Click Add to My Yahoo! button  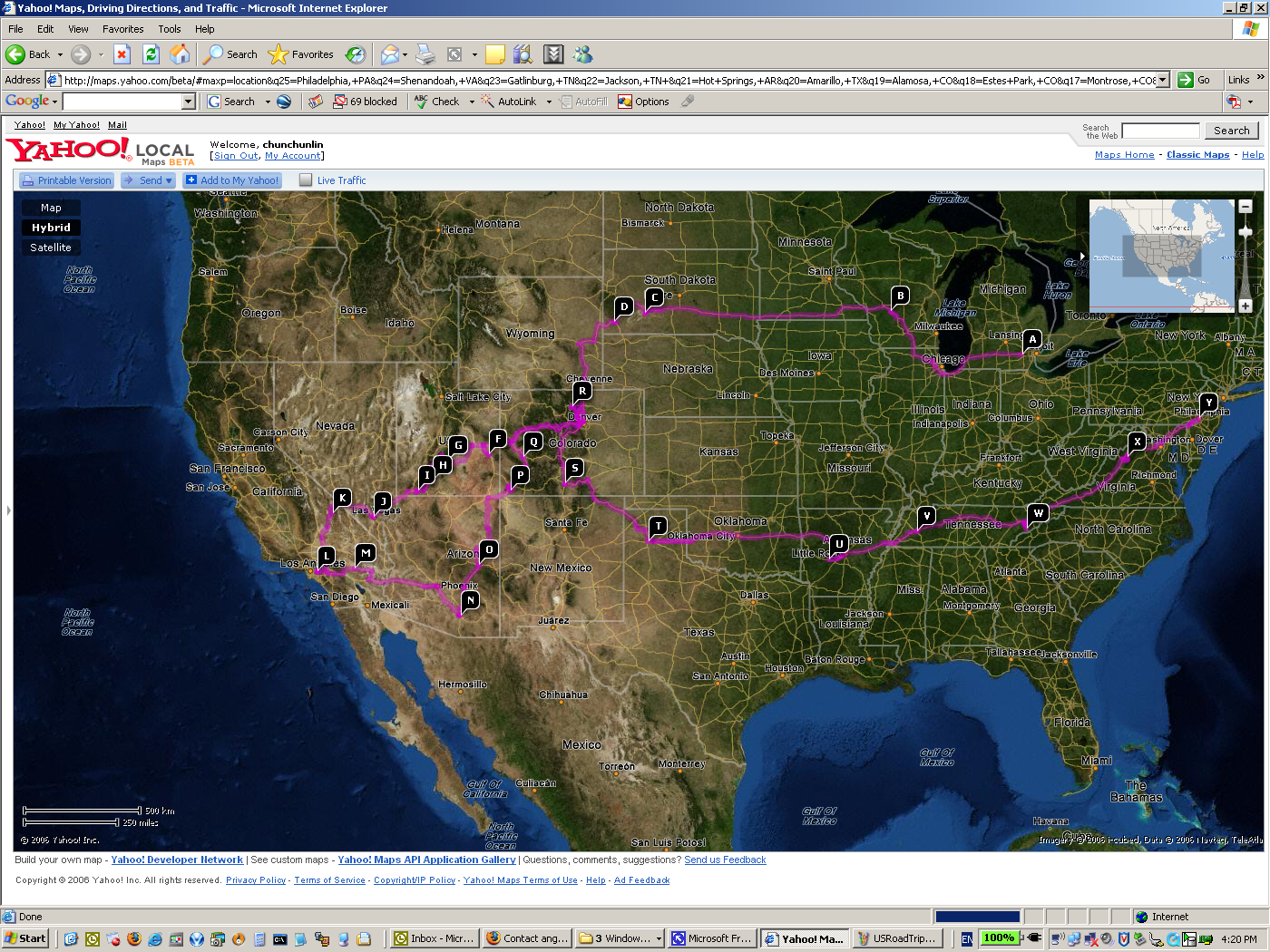pyautogui.click(x=232, y=180)
